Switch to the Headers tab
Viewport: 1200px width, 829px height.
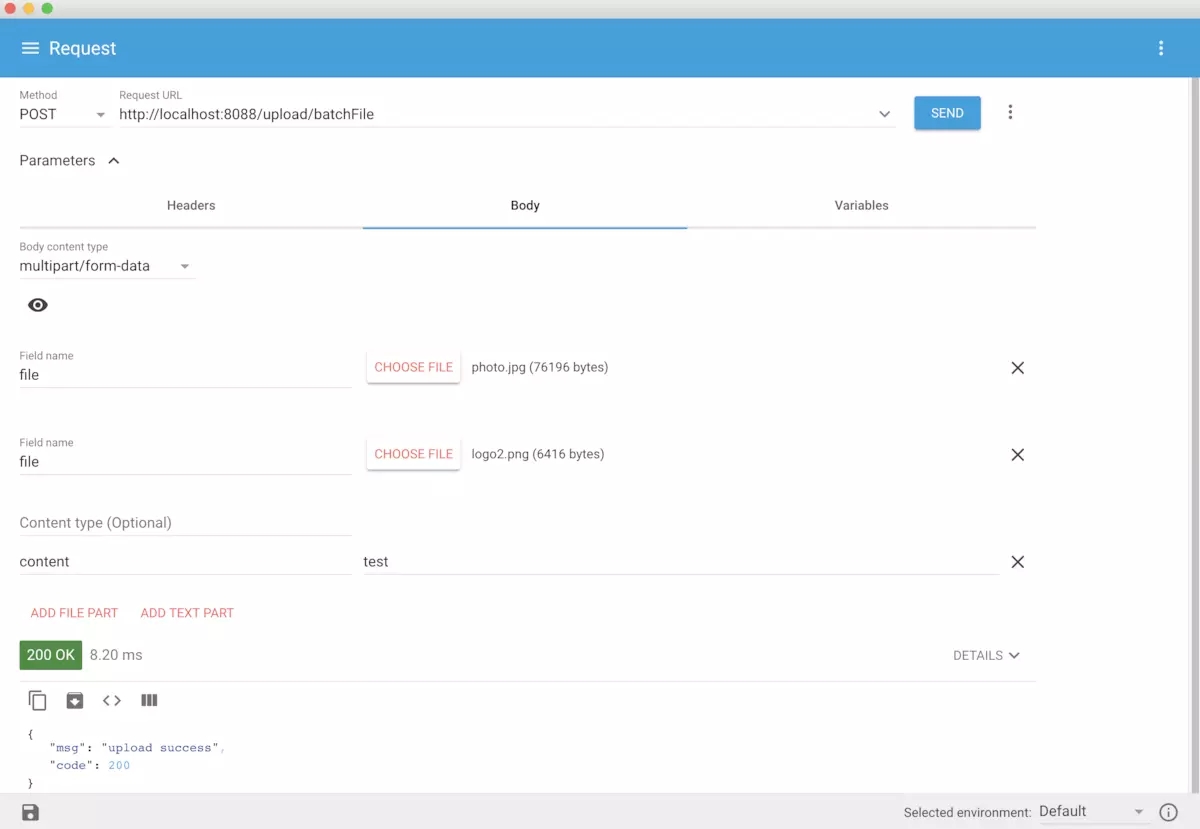(191, 205)
